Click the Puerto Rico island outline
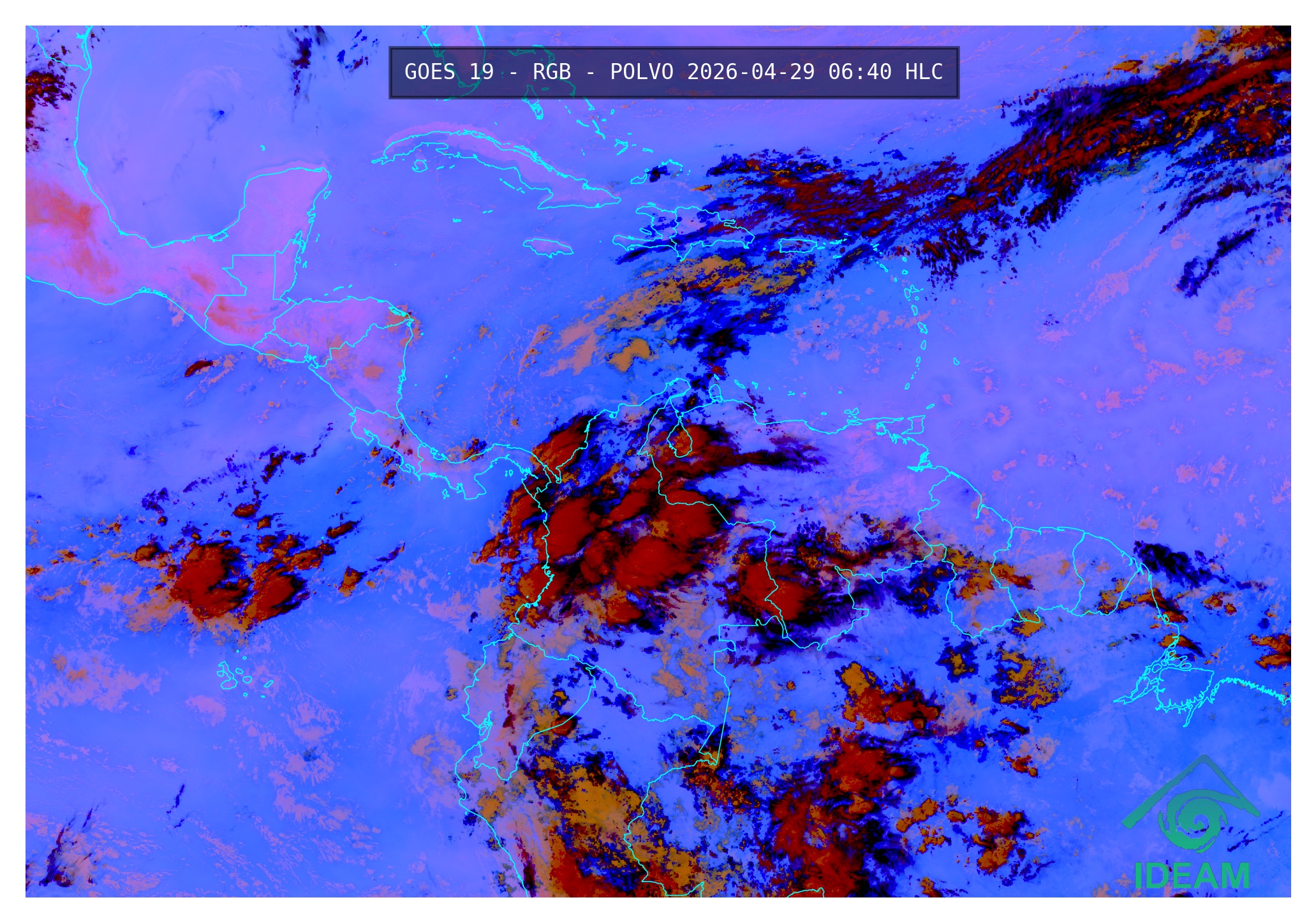The width and height of the screenshot is (1316, 923). point(797,246)
